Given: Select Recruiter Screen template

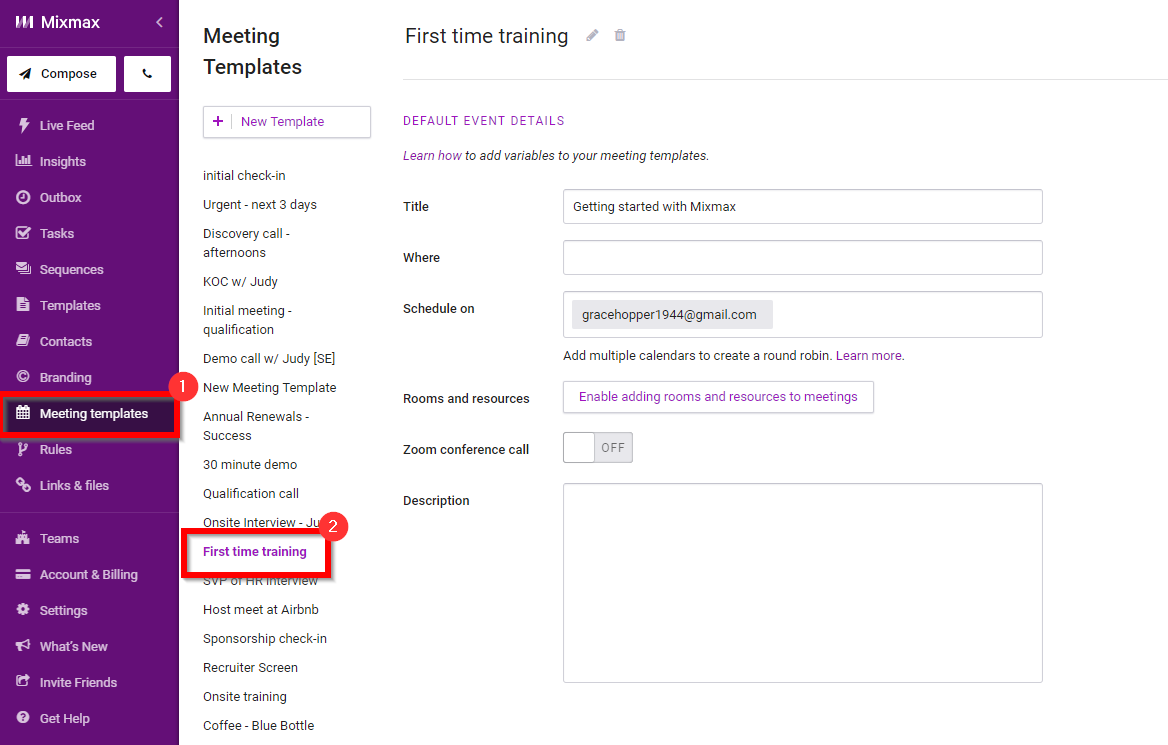Looking at the screenshot, I should pyautogui.click(x=250, y=668).
